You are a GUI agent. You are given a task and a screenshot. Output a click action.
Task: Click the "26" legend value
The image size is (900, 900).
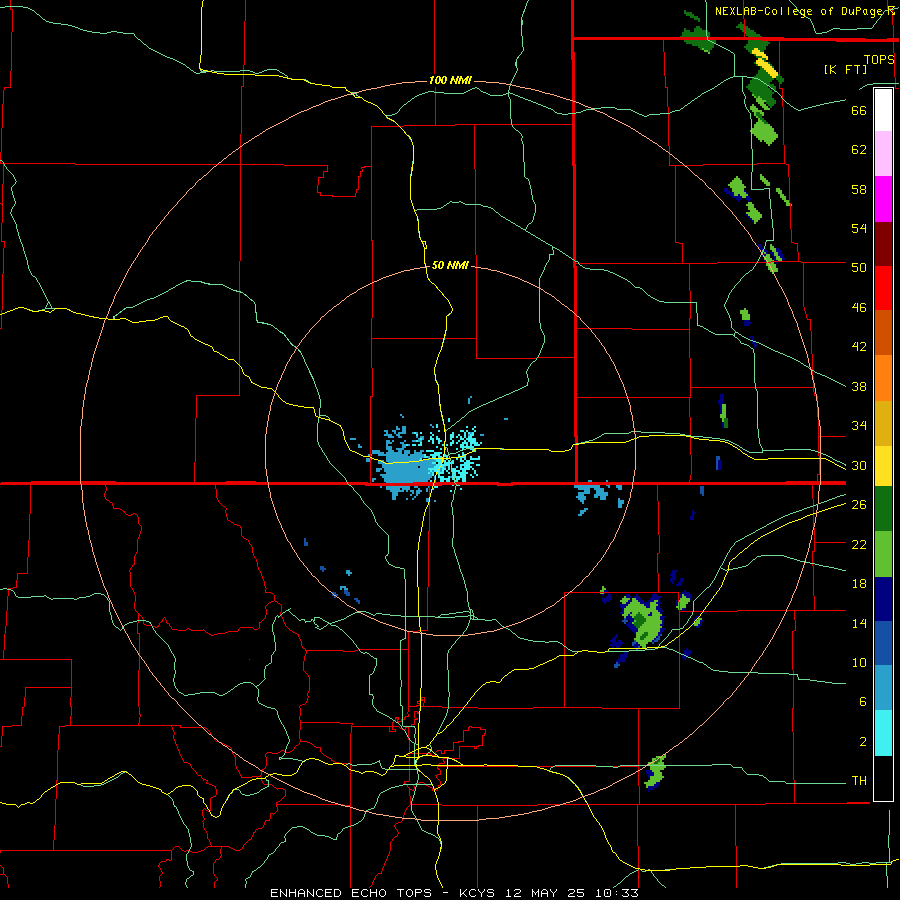pos(859,505)
